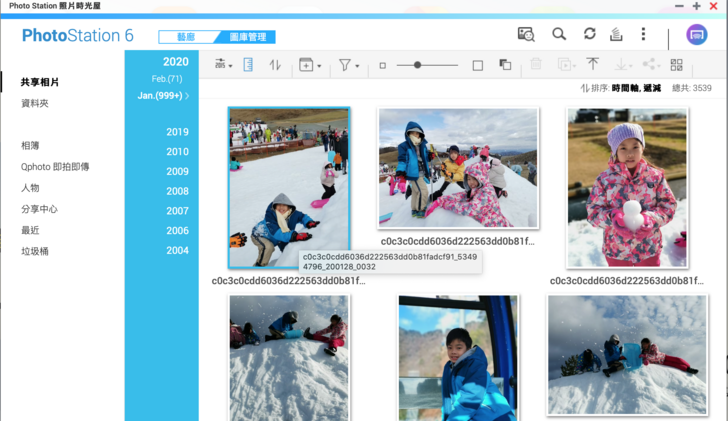Toggle the timeline view button
The height and width of the screenshot is (421, 728).
tap(248, 65)
